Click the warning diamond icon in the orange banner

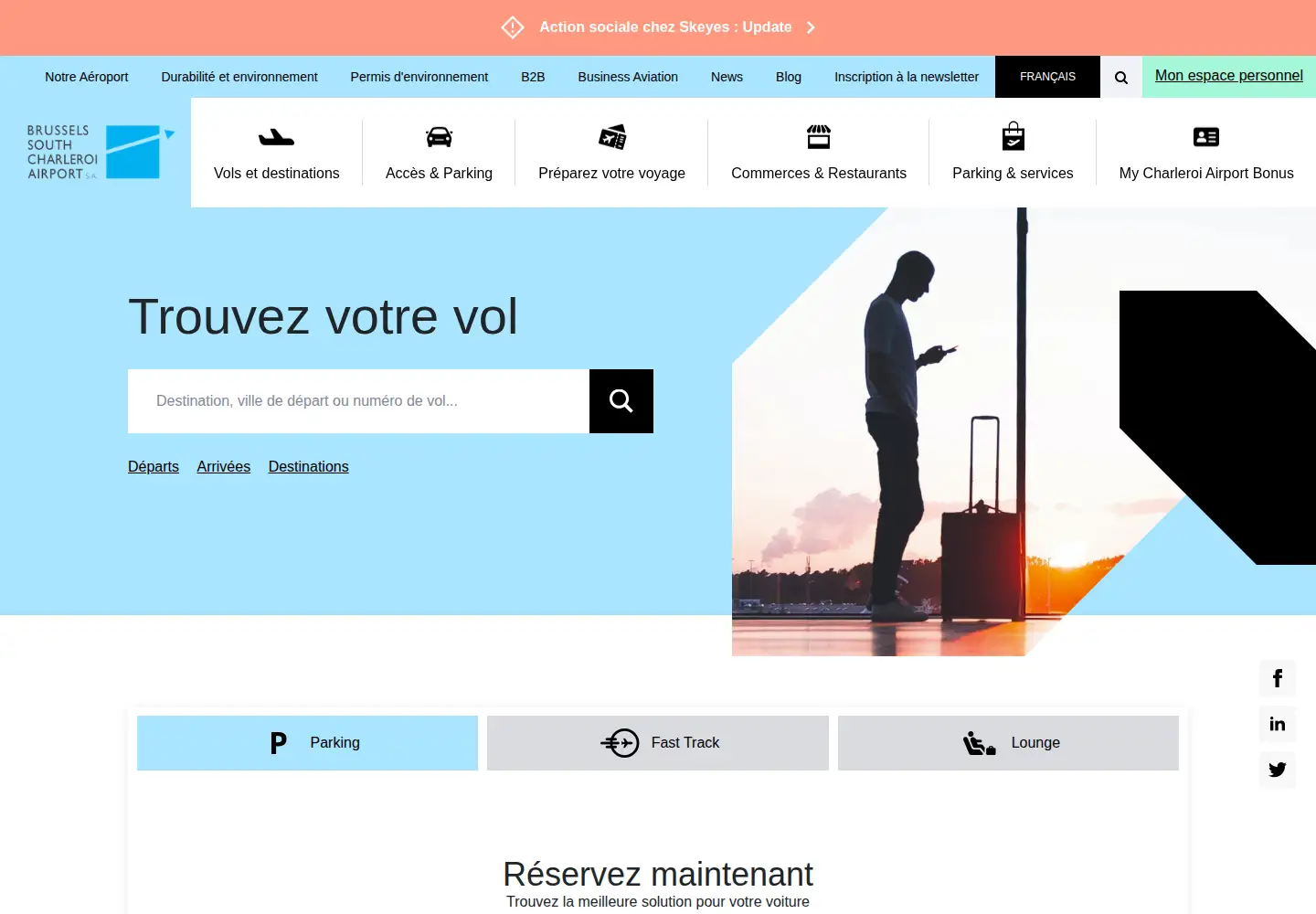513,27
